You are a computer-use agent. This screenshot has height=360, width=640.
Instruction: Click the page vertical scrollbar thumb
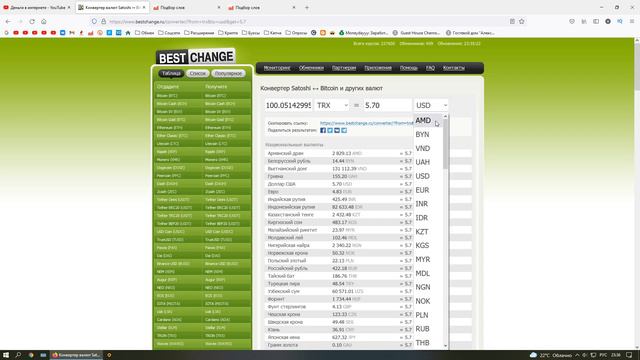point(637,67)
